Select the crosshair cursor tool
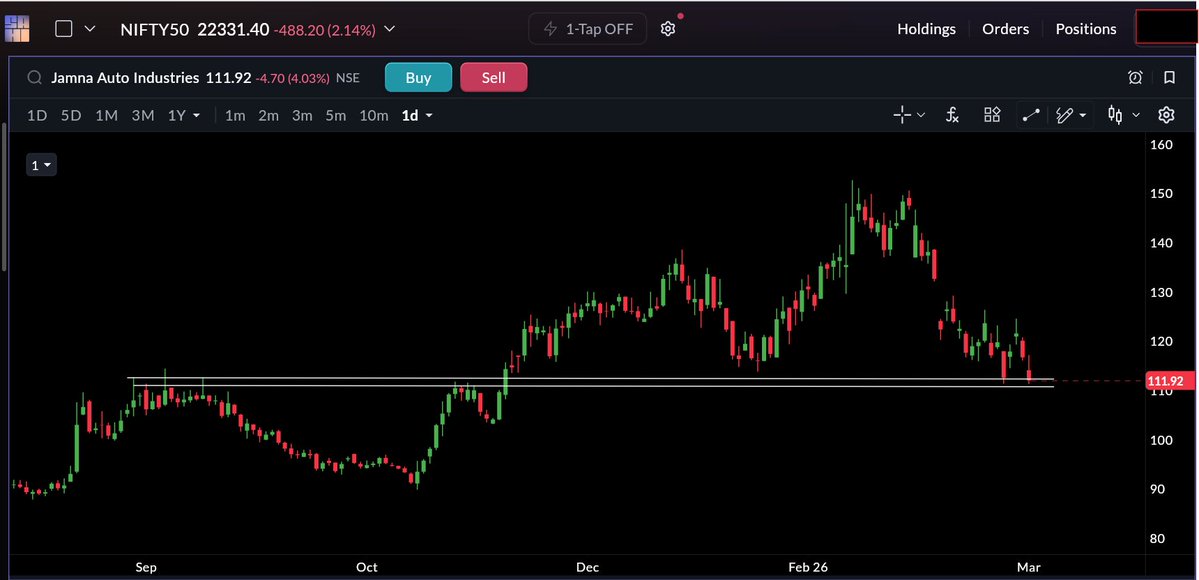The width and height of the screenshot is (1199, 580). 902,116
